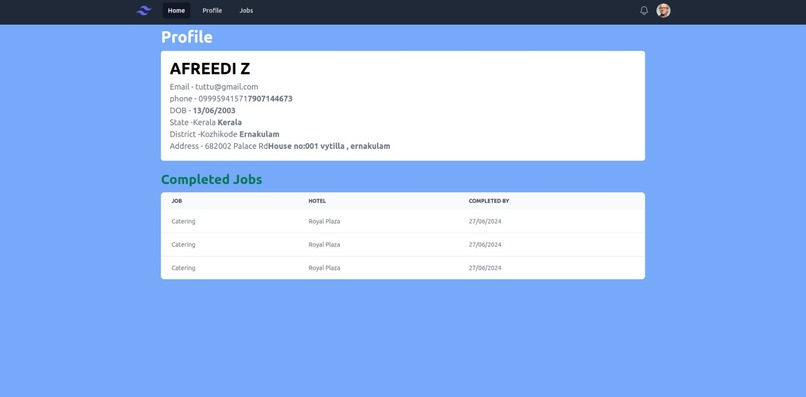The height and width of the screenshot is (397, 806).
Task: Click the phone number 7907144673
Action: pos(270,99)
